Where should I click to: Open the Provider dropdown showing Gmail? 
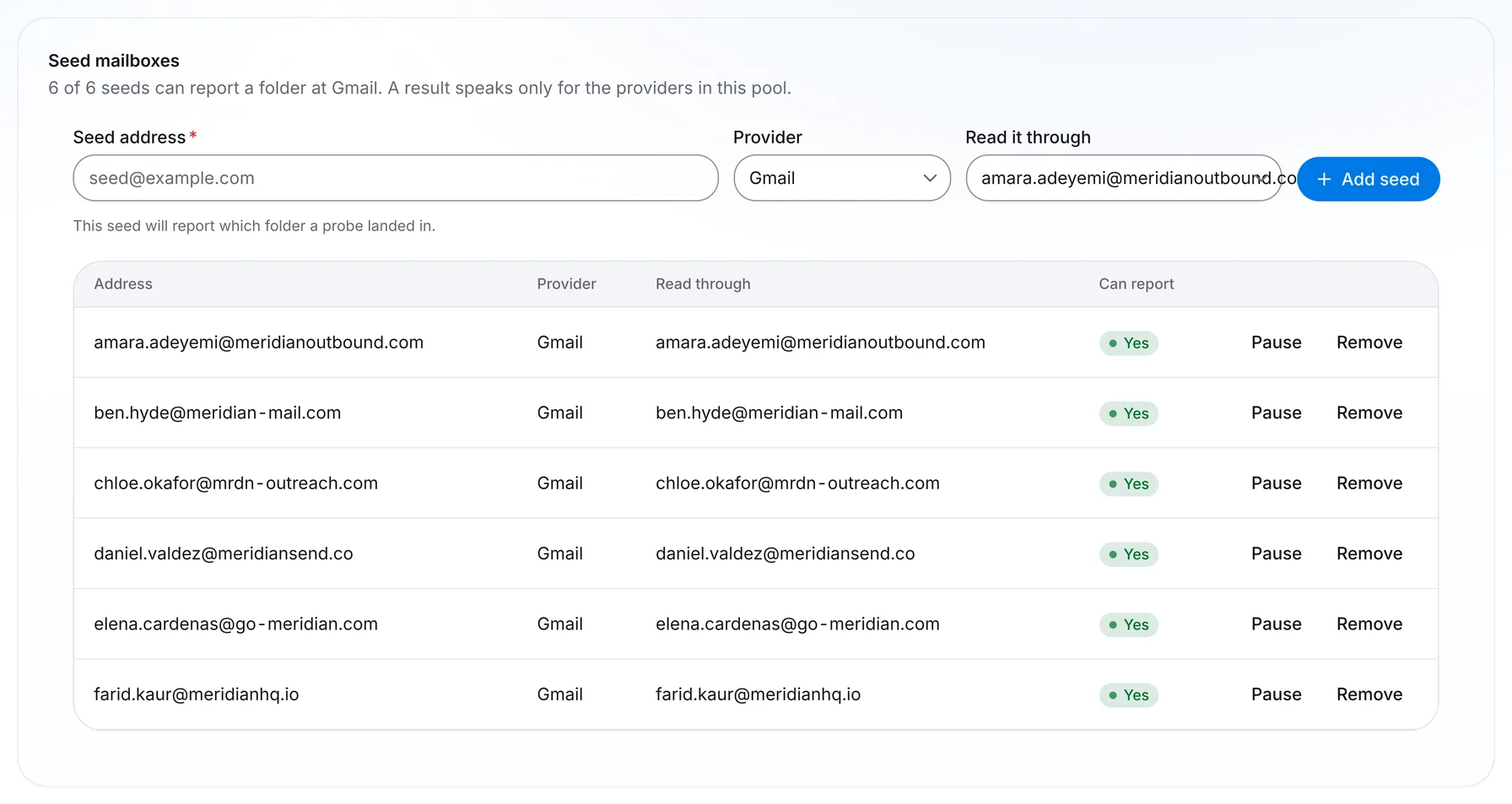click(x=842, y=178)
